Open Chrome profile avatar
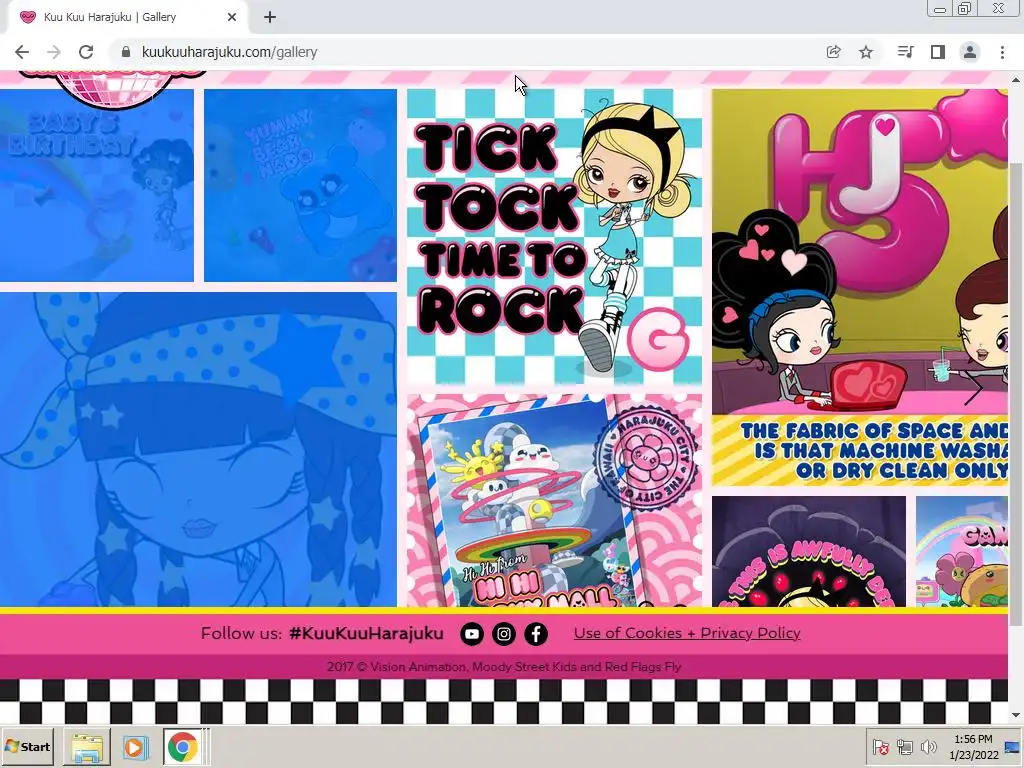This screenshot has height=768, width=1024. point(970,52)
